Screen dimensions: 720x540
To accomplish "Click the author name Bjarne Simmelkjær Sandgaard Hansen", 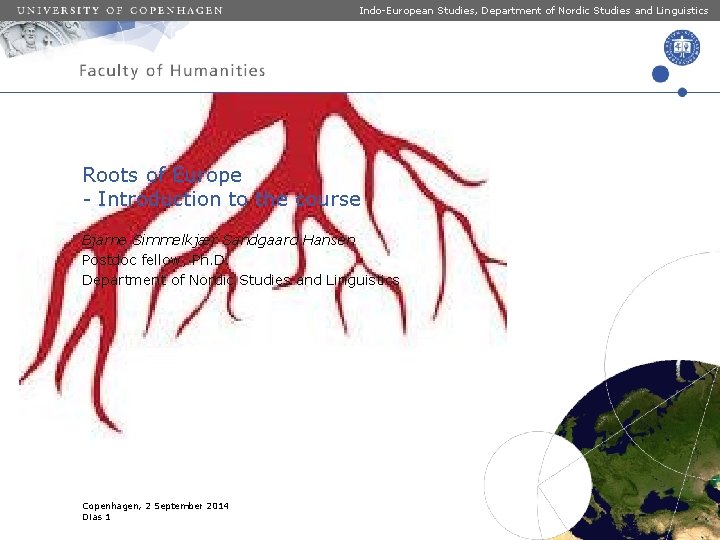I will point(219,240).
